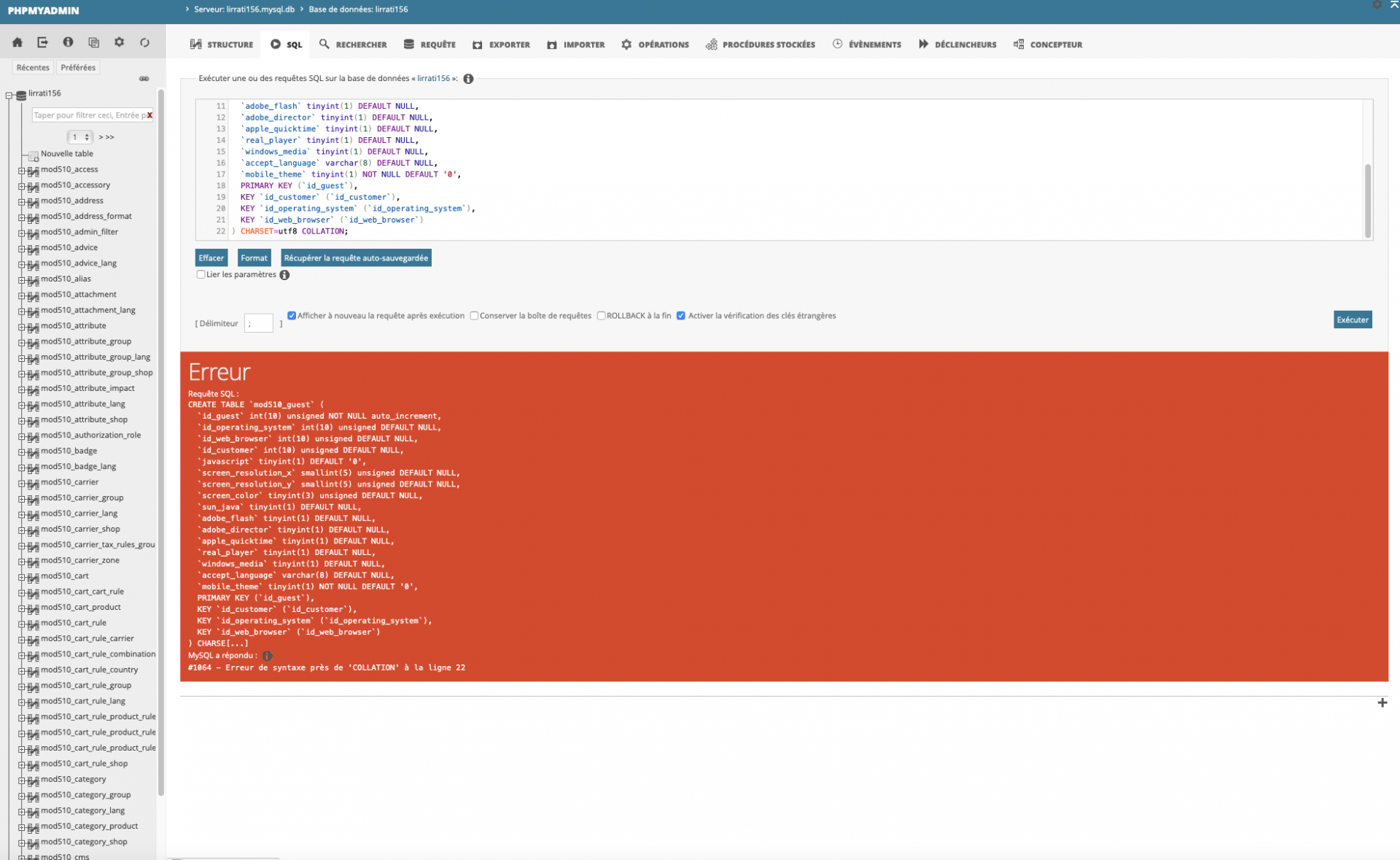Clear the table filter with red X
1400x860 pixels.
(149, 115)
